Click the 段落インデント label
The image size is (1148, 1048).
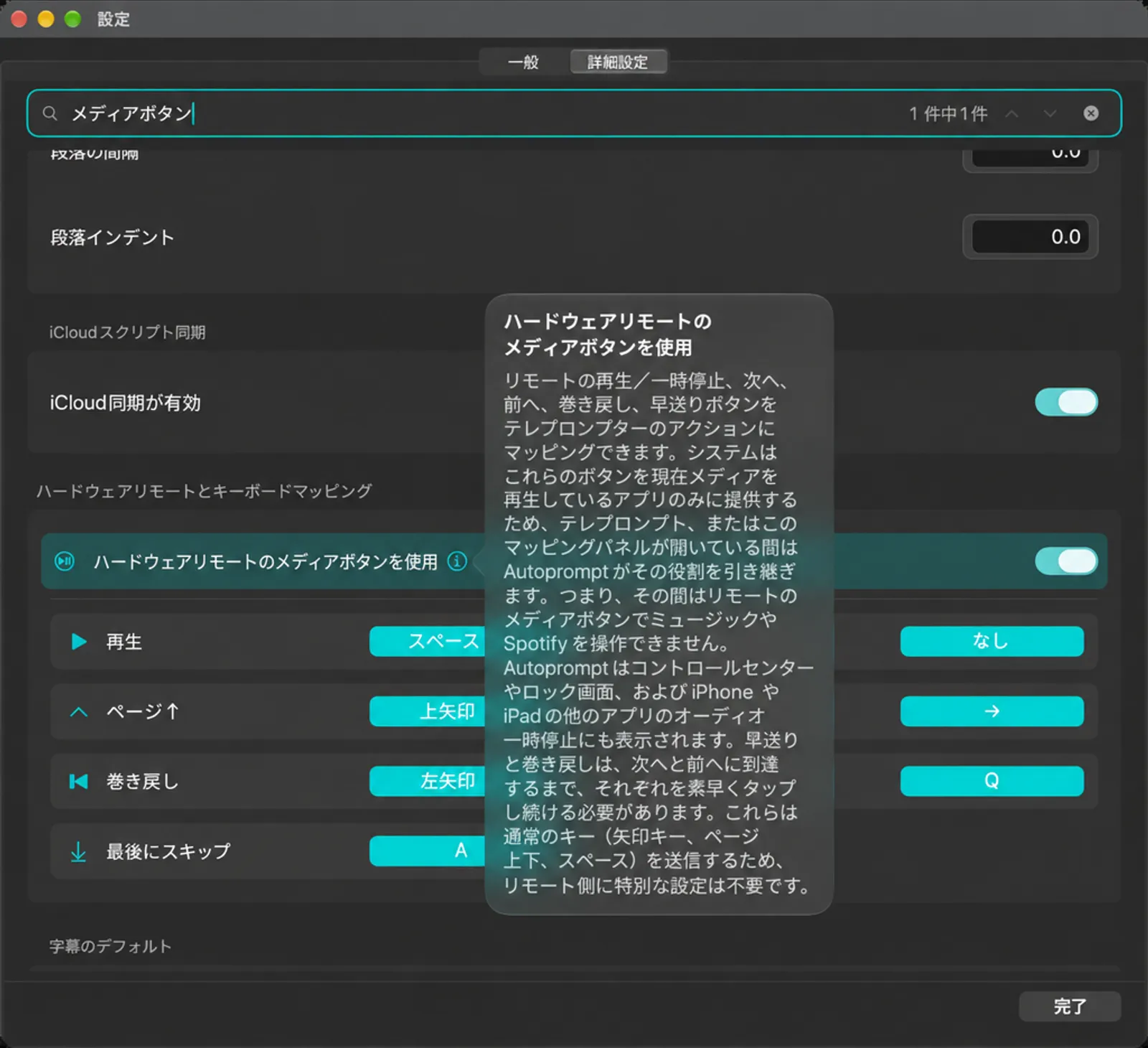[113, 238]
